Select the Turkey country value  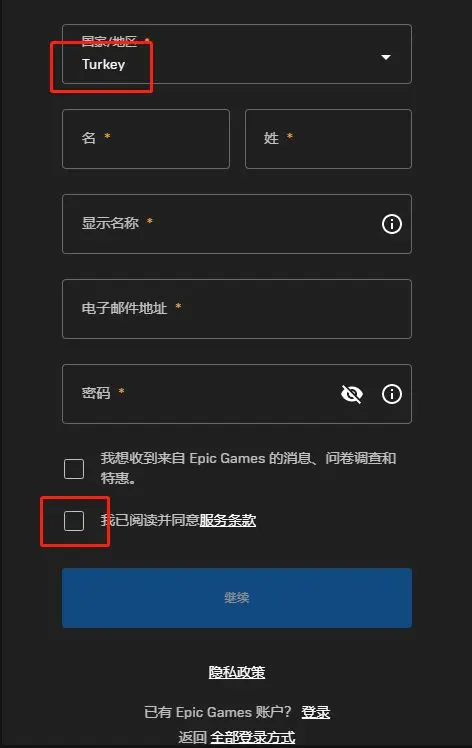(104, 64)
